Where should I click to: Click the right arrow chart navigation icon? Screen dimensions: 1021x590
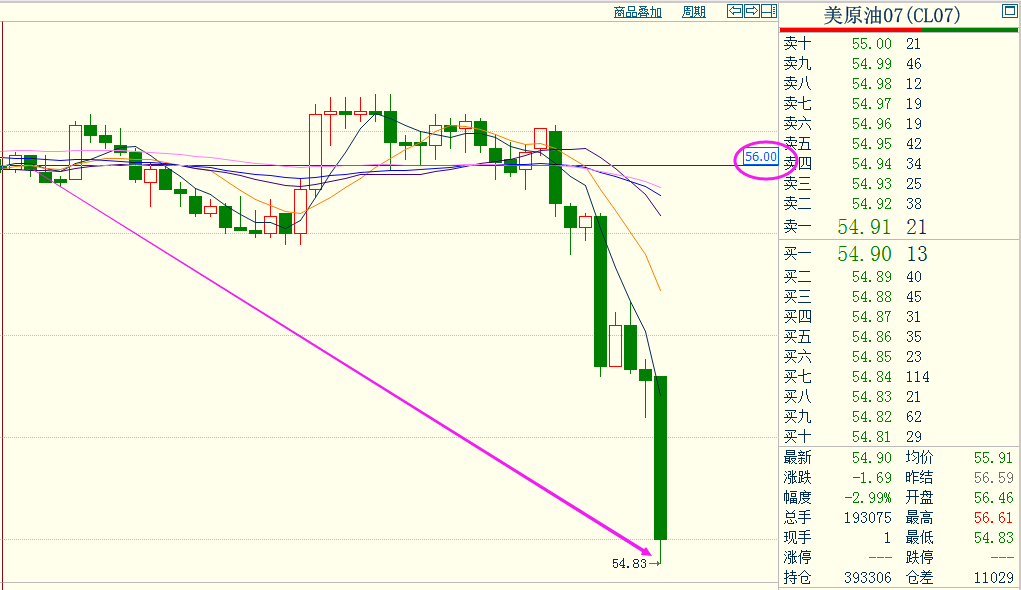[x=751, y=11]
